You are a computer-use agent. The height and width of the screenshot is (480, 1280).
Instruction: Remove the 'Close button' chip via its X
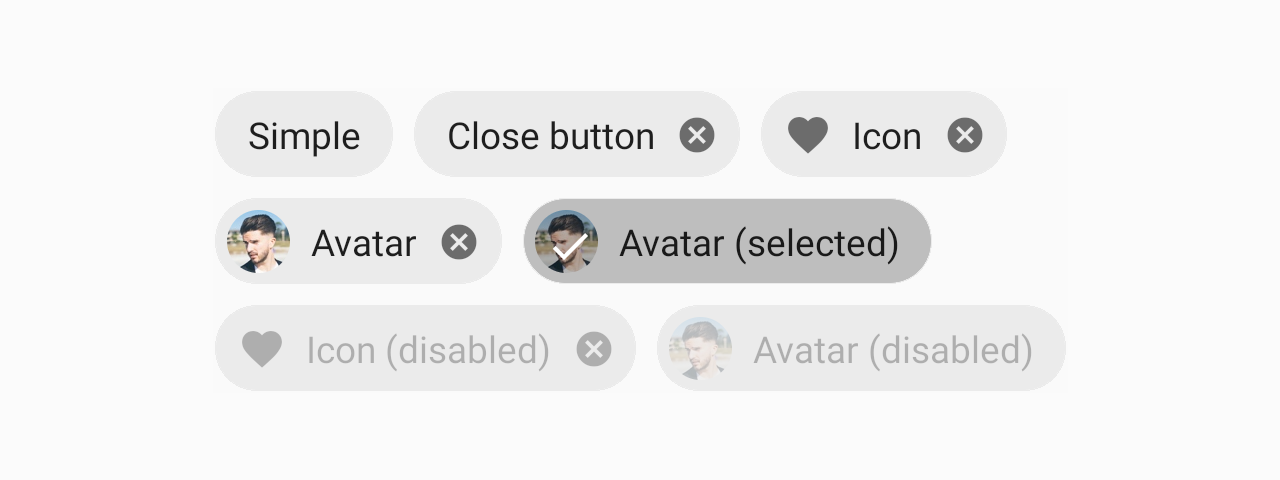(697, 135)
